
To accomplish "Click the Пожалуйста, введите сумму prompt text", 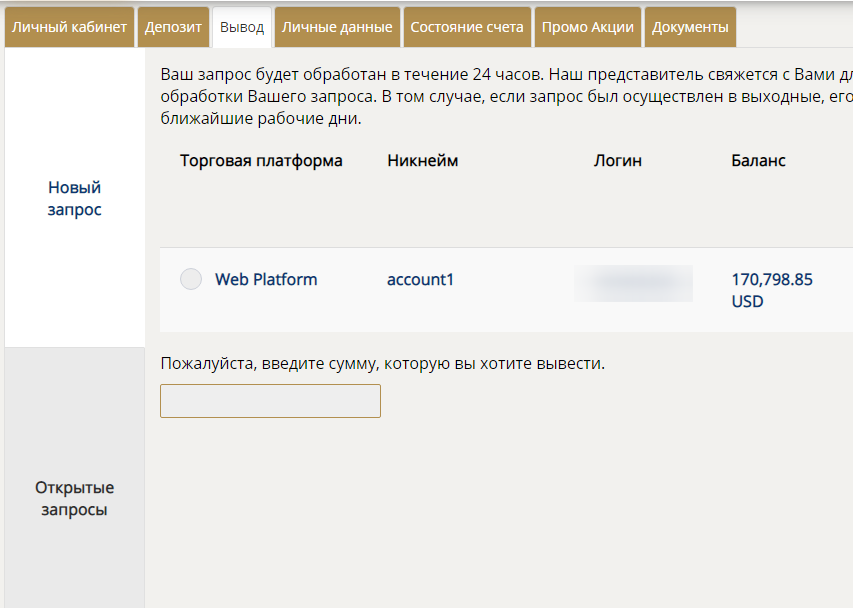I will (382, 363).
